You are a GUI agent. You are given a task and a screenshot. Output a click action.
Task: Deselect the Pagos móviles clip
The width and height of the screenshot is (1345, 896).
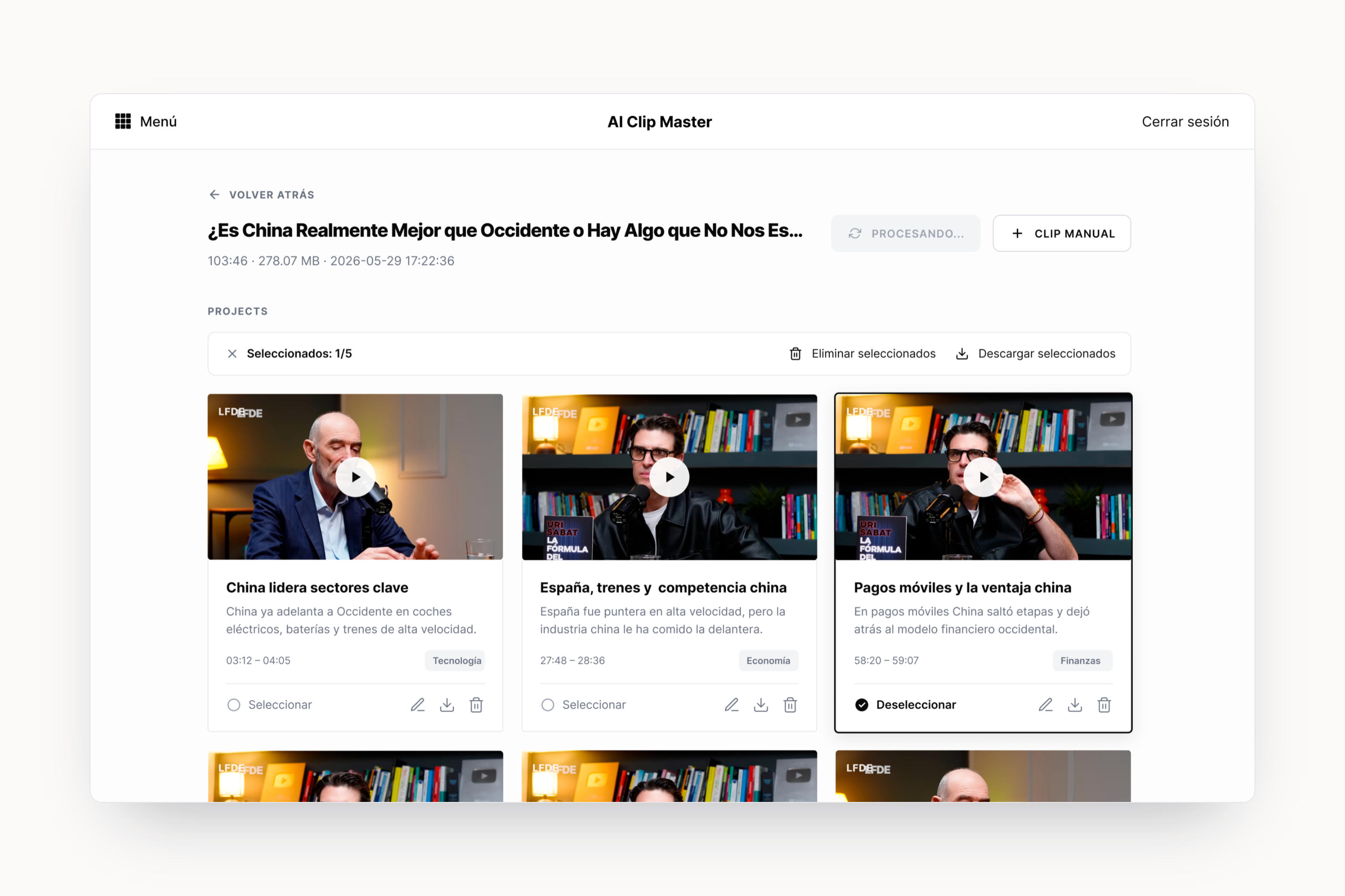coord(905,704)
